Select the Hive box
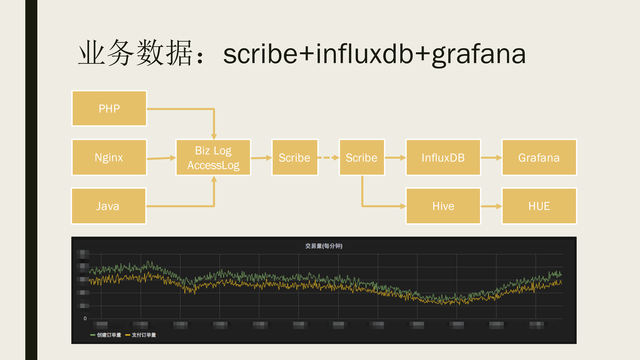Image resolution: width=640 pixels, height=360 pixels. [x=443, y=206]
